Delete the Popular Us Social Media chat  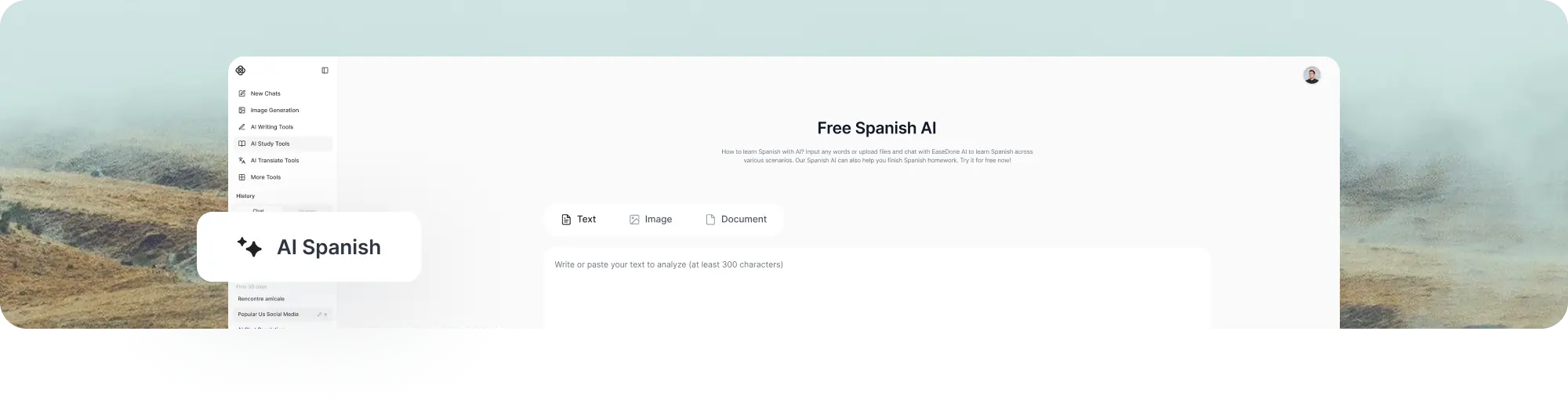click(x=325, y=315)
